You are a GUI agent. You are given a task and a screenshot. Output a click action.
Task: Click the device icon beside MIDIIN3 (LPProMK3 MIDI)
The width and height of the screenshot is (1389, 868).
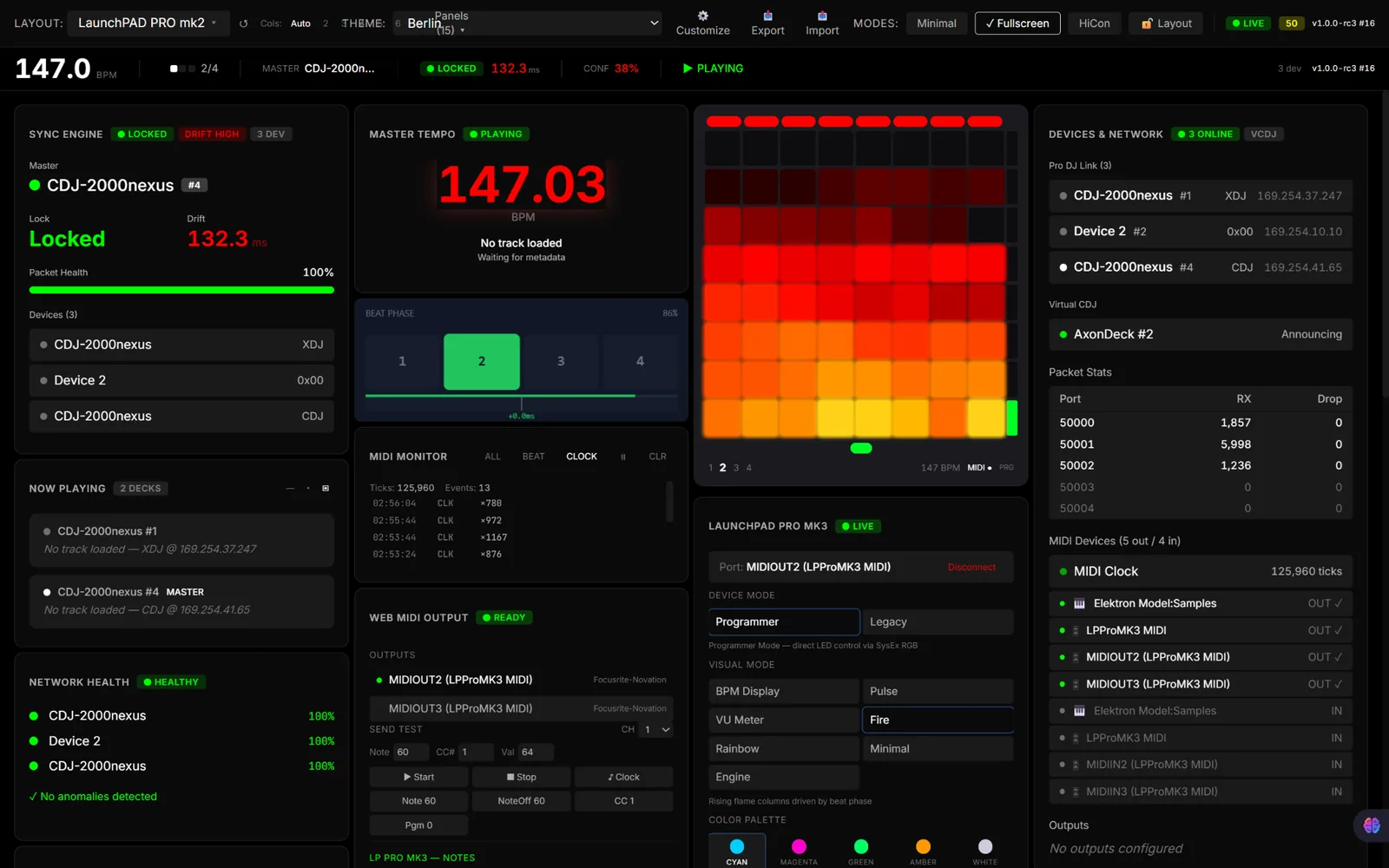(1076, 792)
